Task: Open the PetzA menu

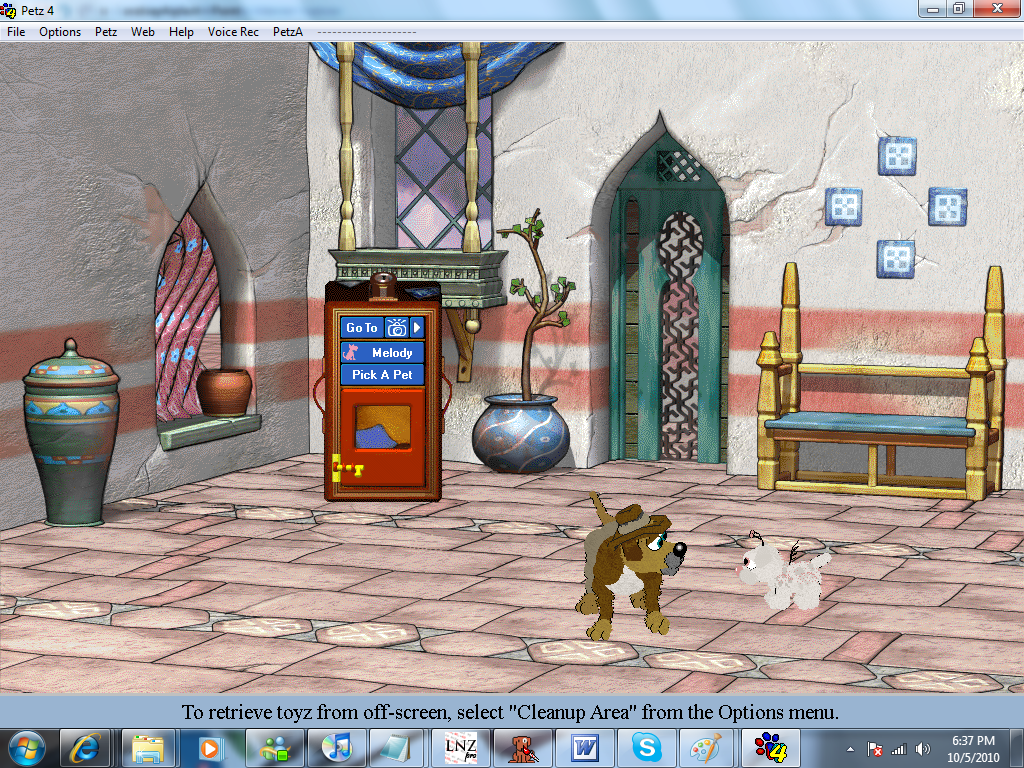Action: [288, 32]
